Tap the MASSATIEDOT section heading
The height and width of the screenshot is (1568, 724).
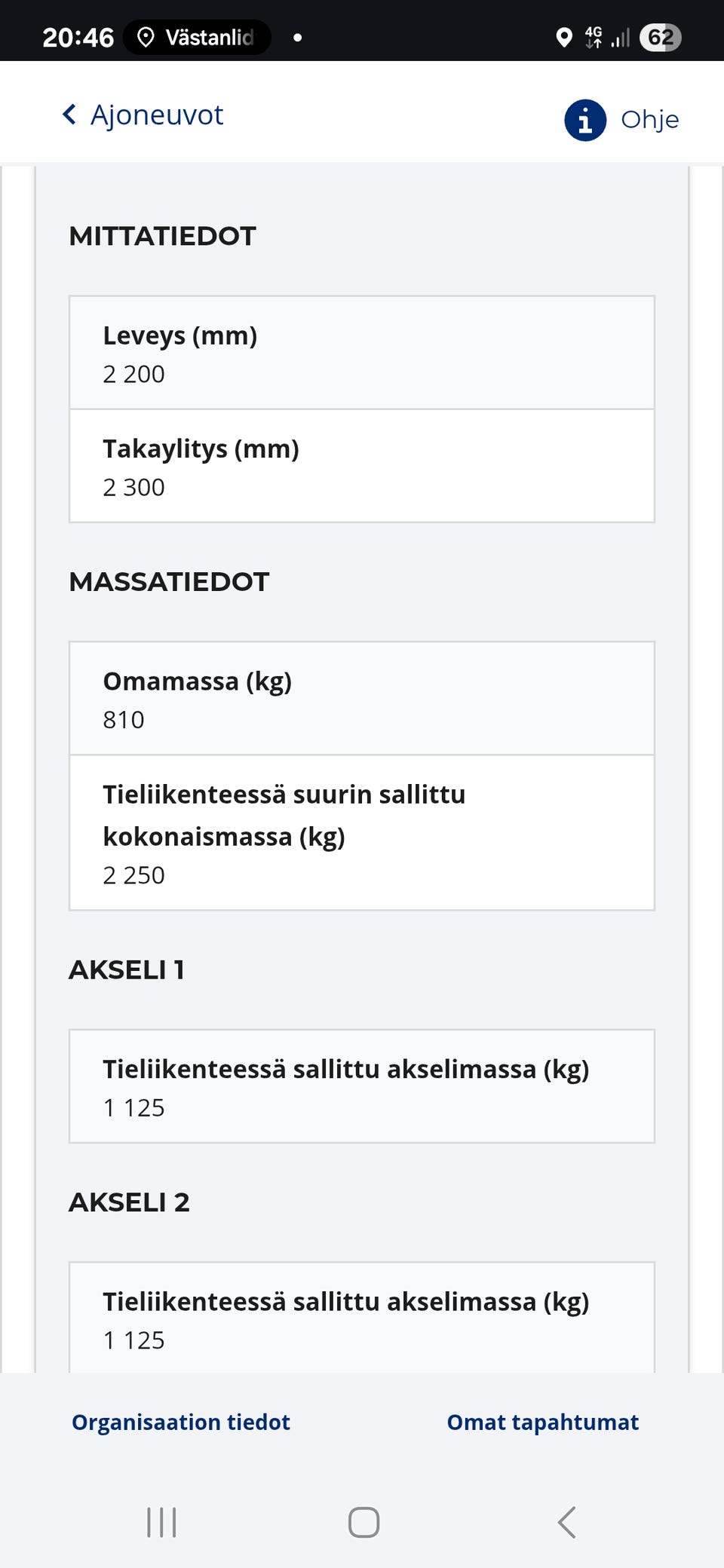168,581
